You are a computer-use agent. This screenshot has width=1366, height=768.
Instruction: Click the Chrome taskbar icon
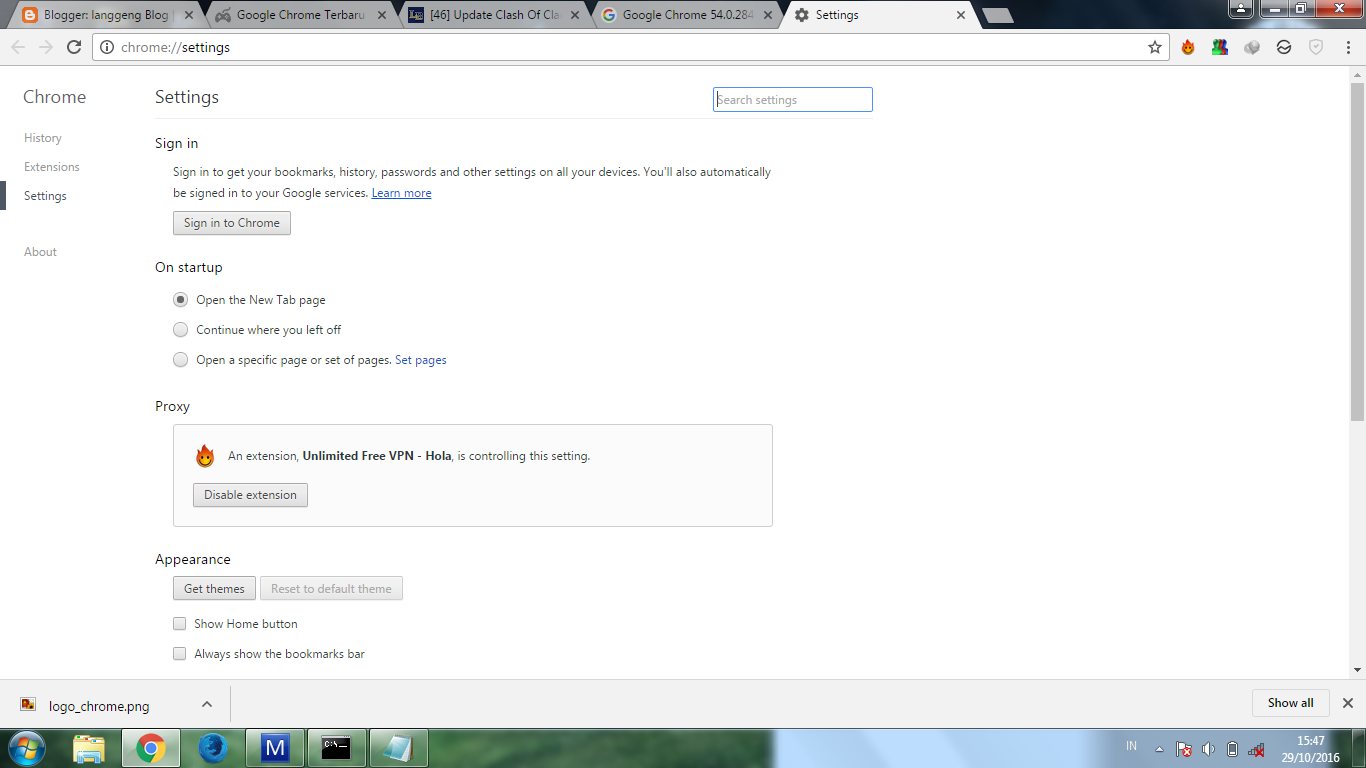(151, 748)
